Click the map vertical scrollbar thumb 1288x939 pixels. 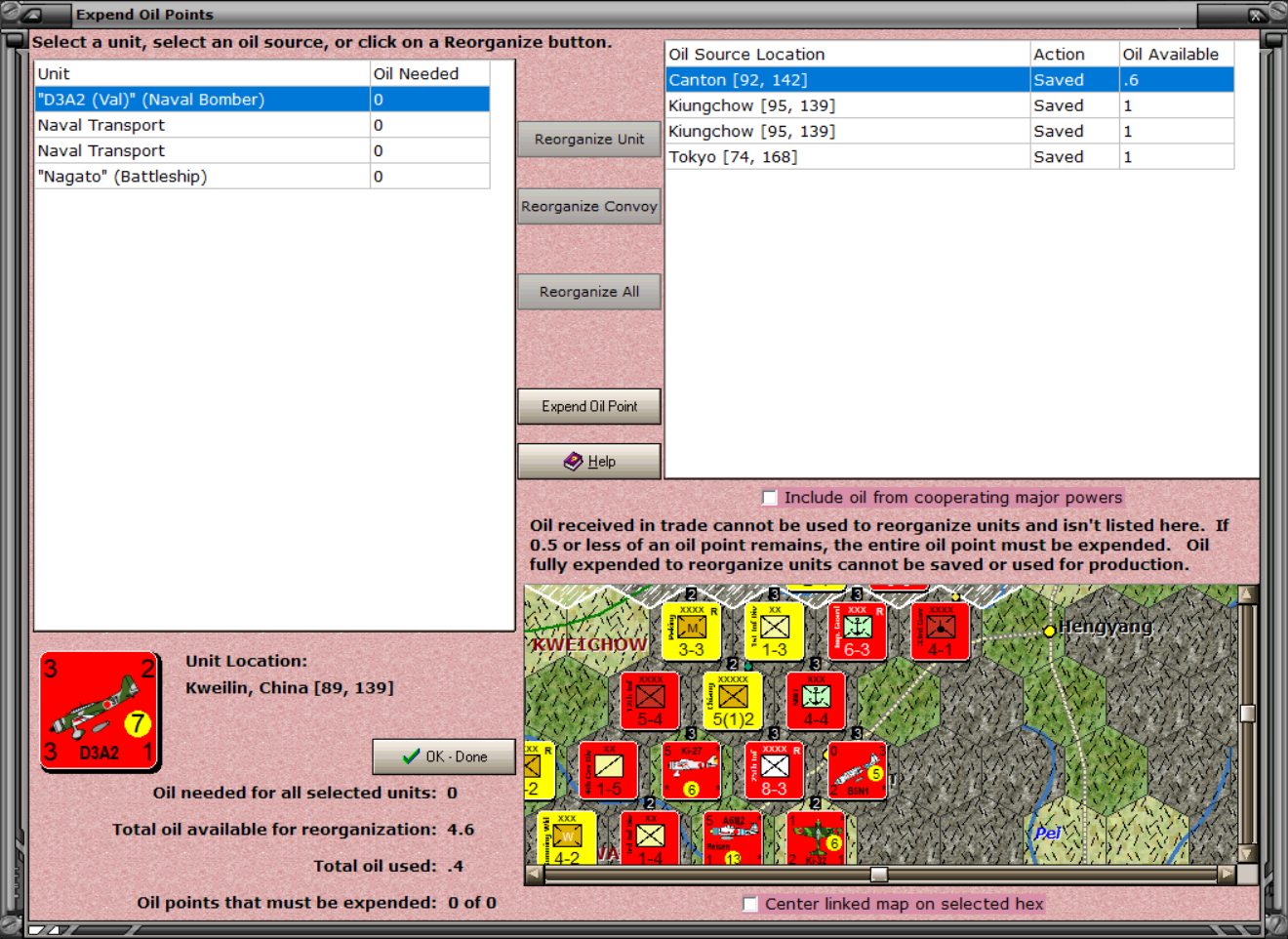point(1247,714)
